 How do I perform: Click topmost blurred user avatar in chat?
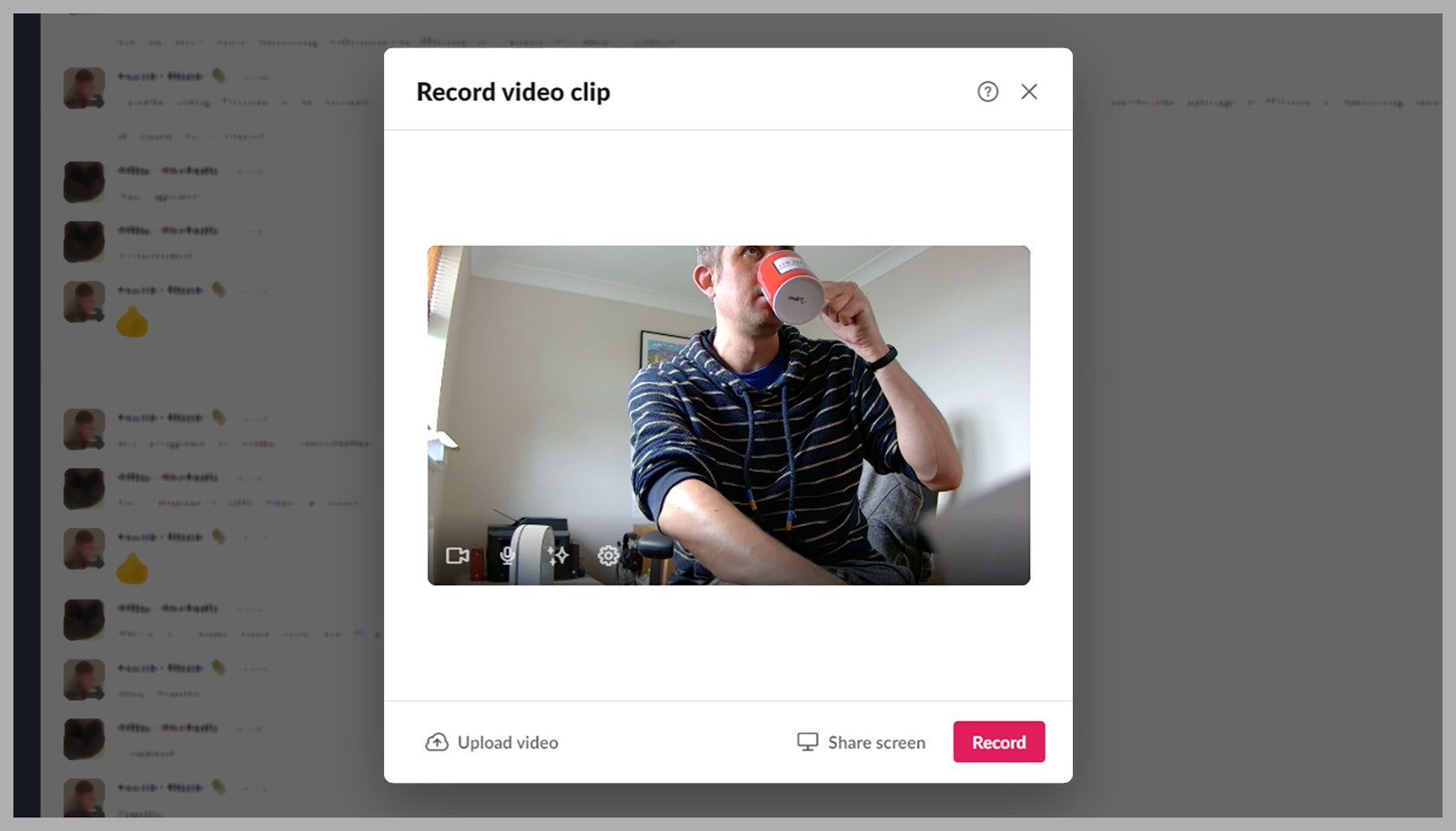[84, 88]
